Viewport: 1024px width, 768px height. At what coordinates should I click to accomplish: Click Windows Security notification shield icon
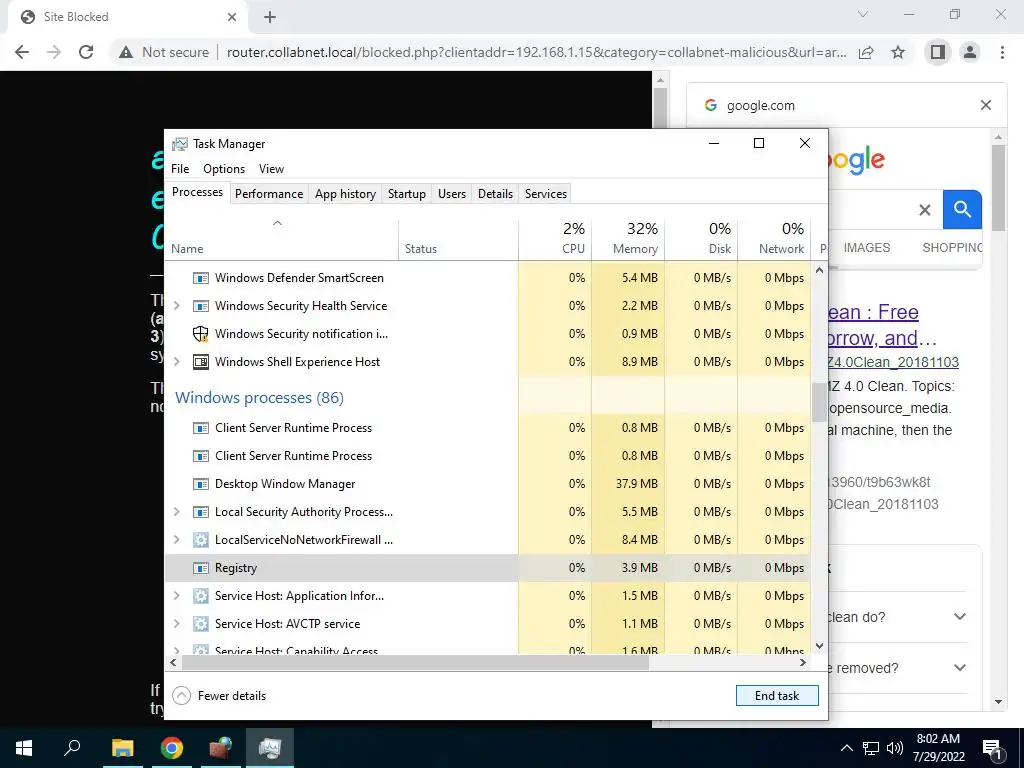200,334
